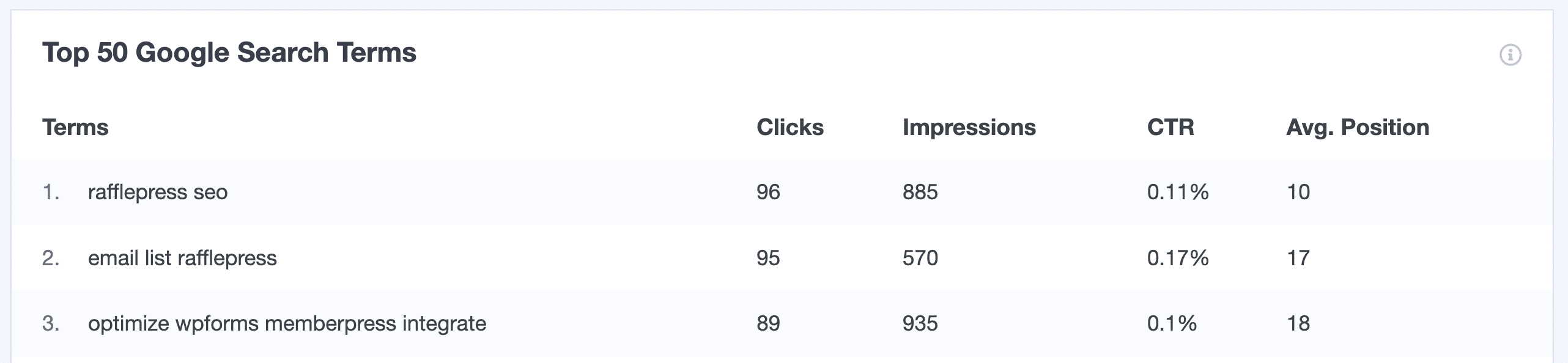
Task: Click the 885 impressions value
Action: 920,192
